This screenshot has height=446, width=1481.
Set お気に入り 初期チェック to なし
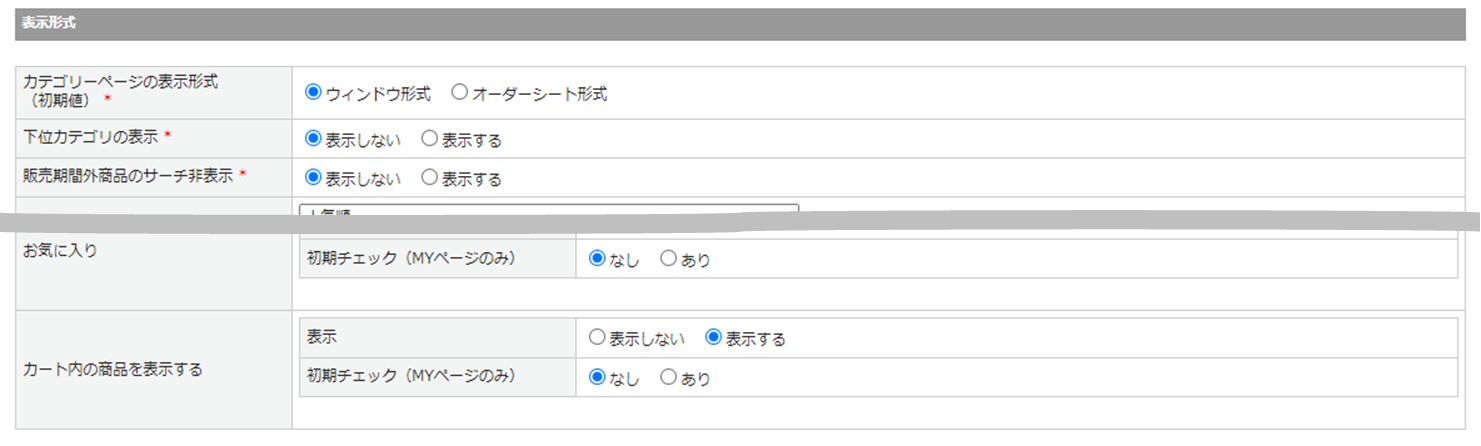point(598,259)
